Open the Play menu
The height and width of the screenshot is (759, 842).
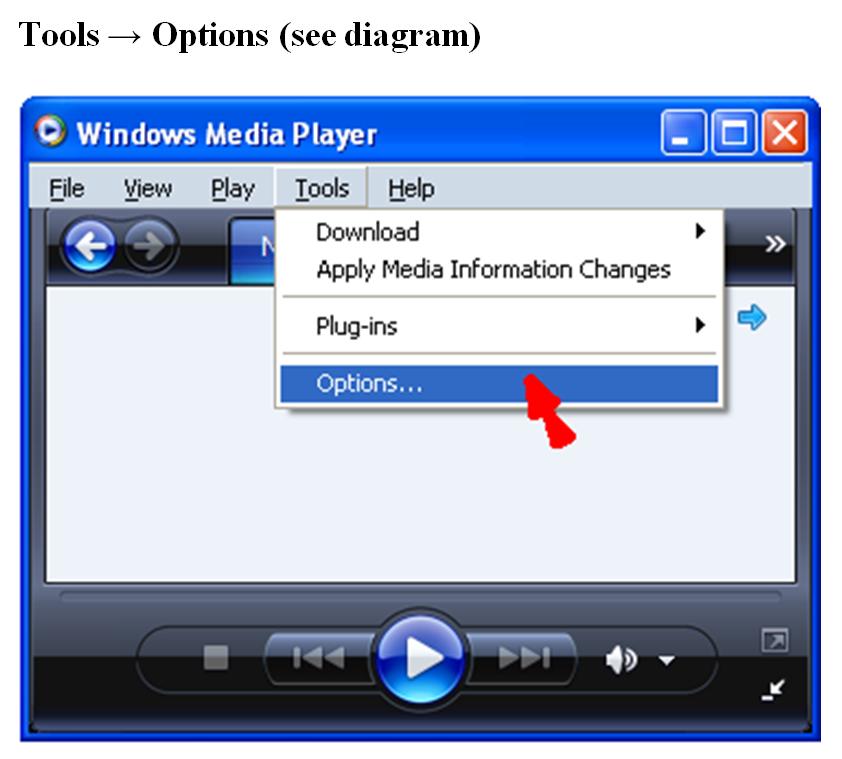(233, 188)
